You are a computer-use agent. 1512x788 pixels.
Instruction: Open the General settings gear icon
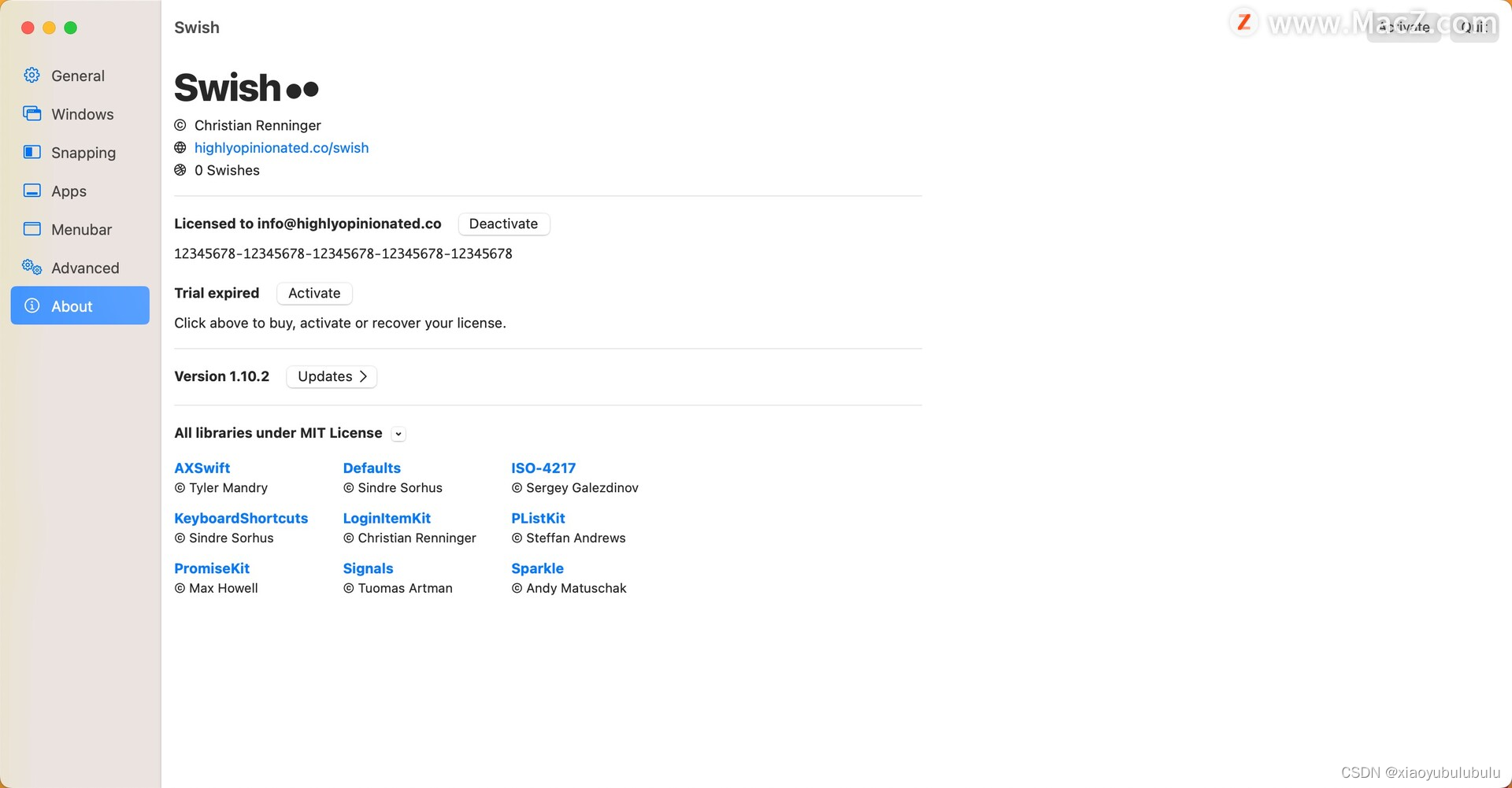pyautogui.click(x=31, y=75)
